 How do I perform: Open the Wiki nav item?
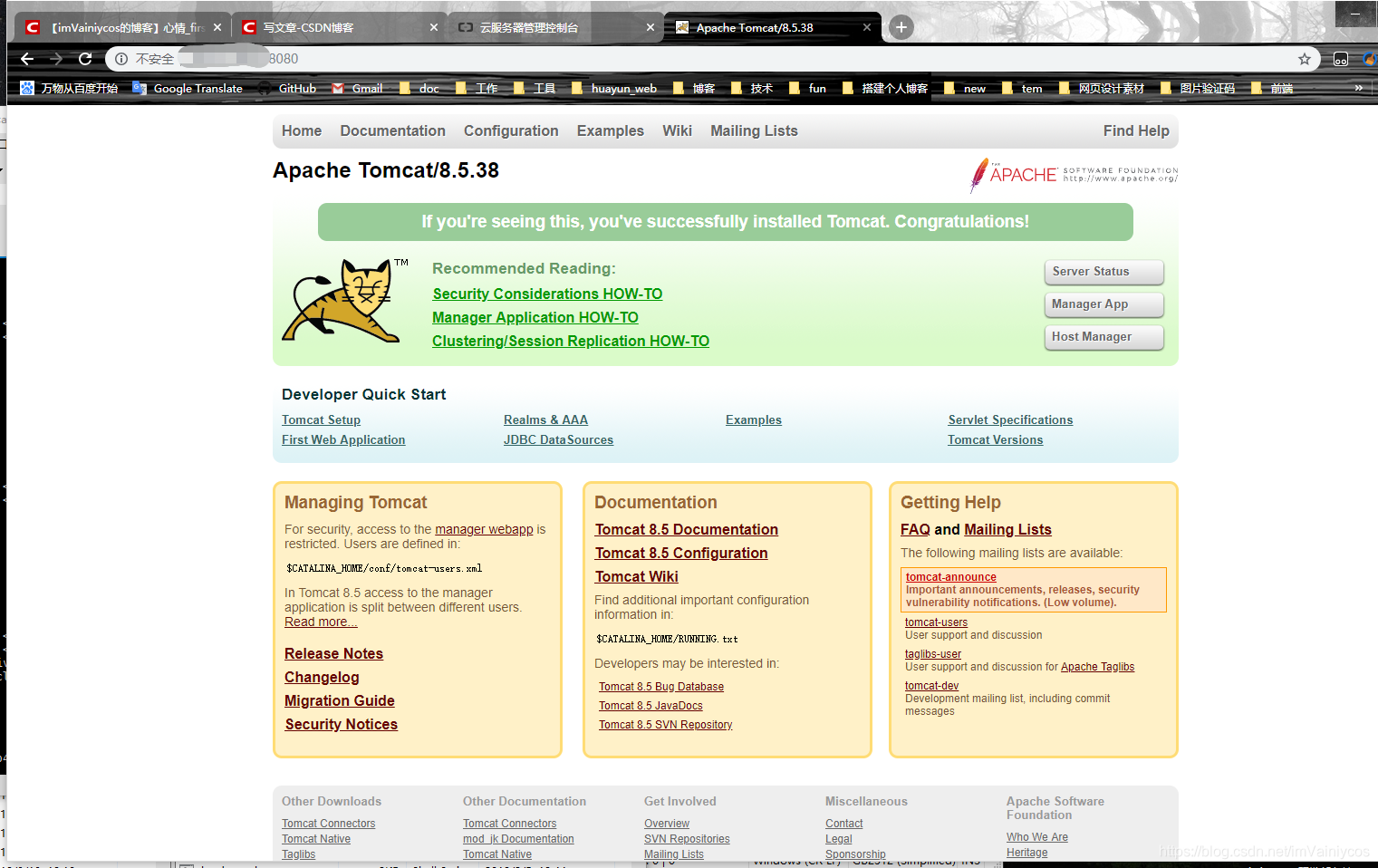[x=677, y=130]
